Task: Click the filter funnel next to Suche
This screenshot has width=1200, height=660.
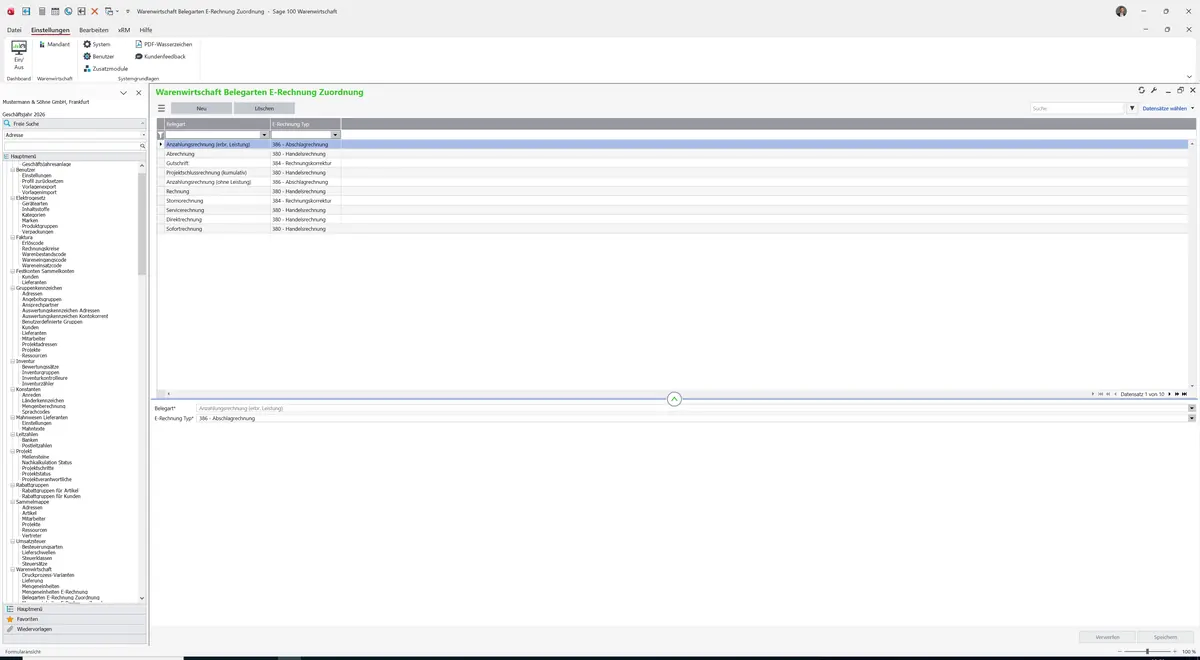Action: point(1133,108)
